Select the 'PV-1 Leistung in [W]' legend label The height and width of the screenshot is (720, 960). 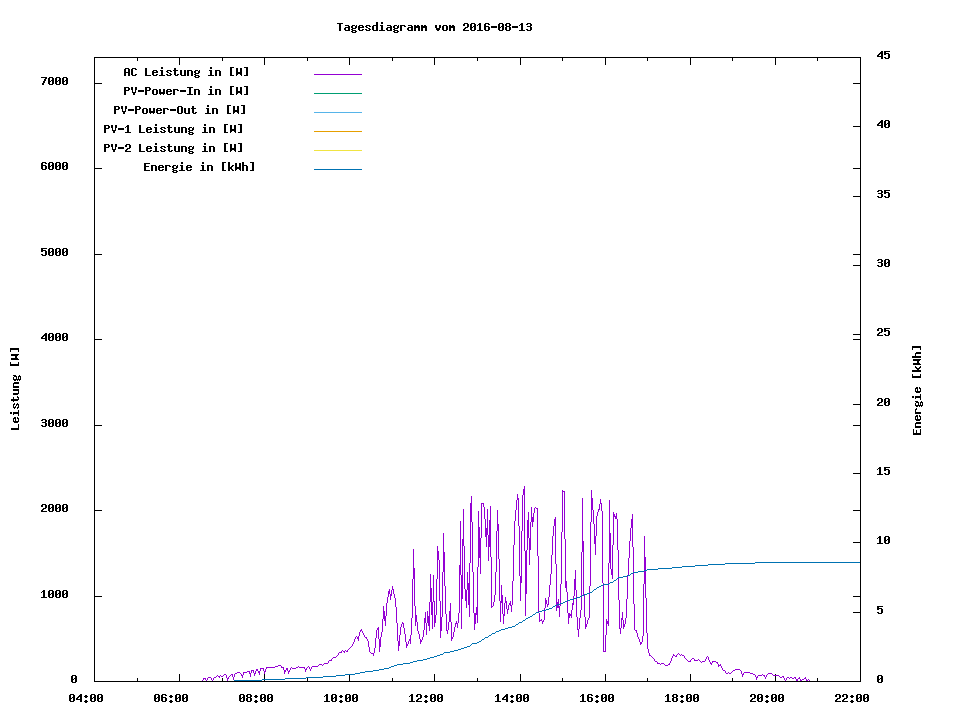tap(173, 129)
